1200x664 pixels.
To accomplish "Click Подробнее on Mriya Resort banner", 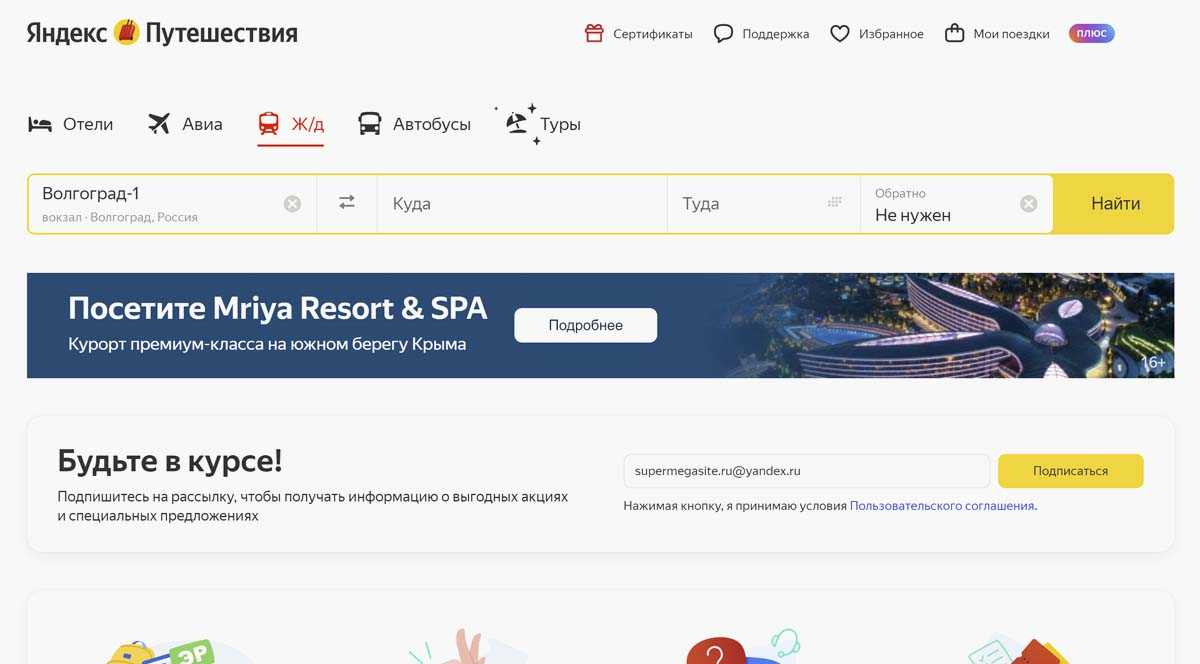I will [x=586, y=325].
